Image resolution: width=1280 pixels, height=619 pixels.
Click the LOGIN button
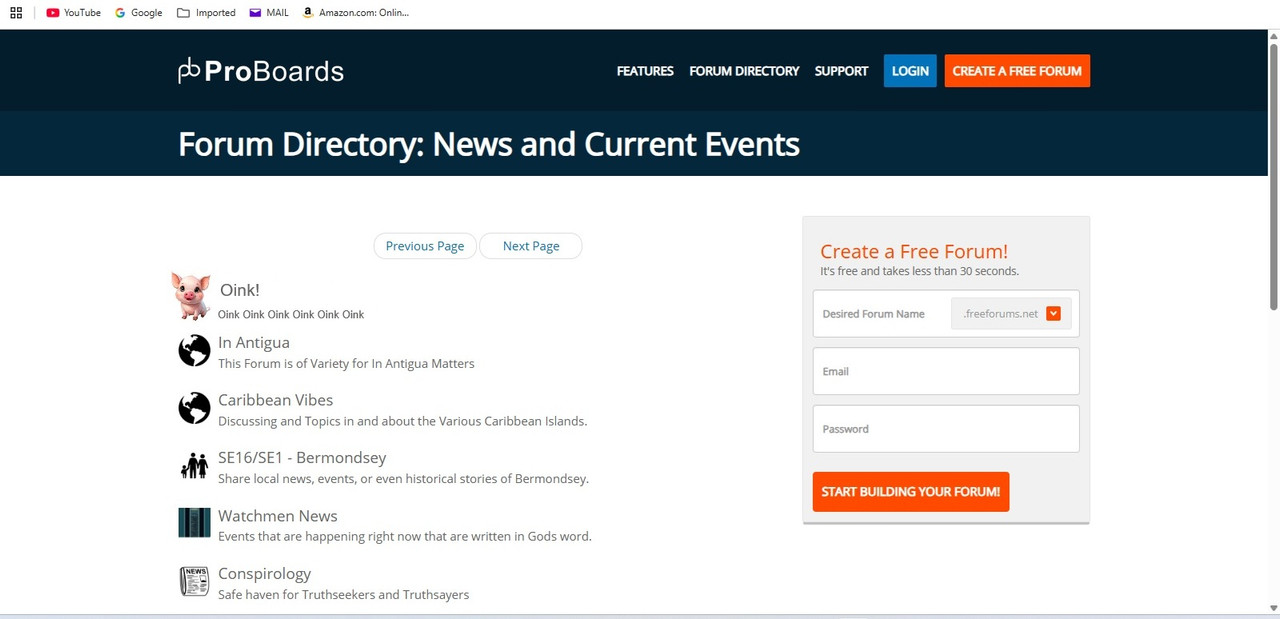(x=910, y=71)
